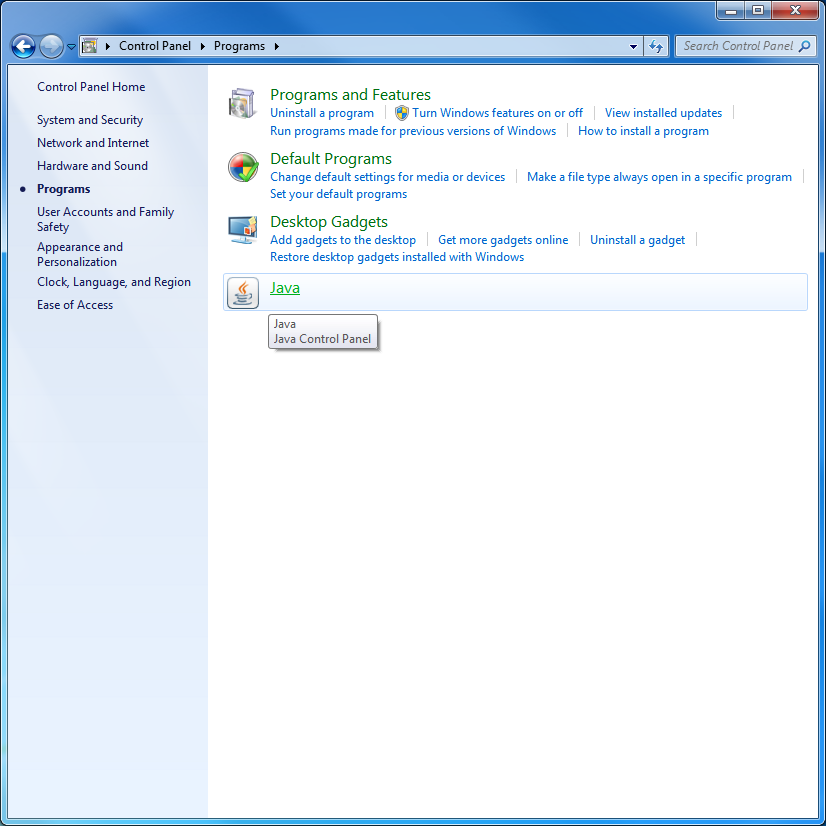Screen dimensions: 826x826
Task: Expand the arrow after Control Panel breadcrumb
Action: pos(203,46)
